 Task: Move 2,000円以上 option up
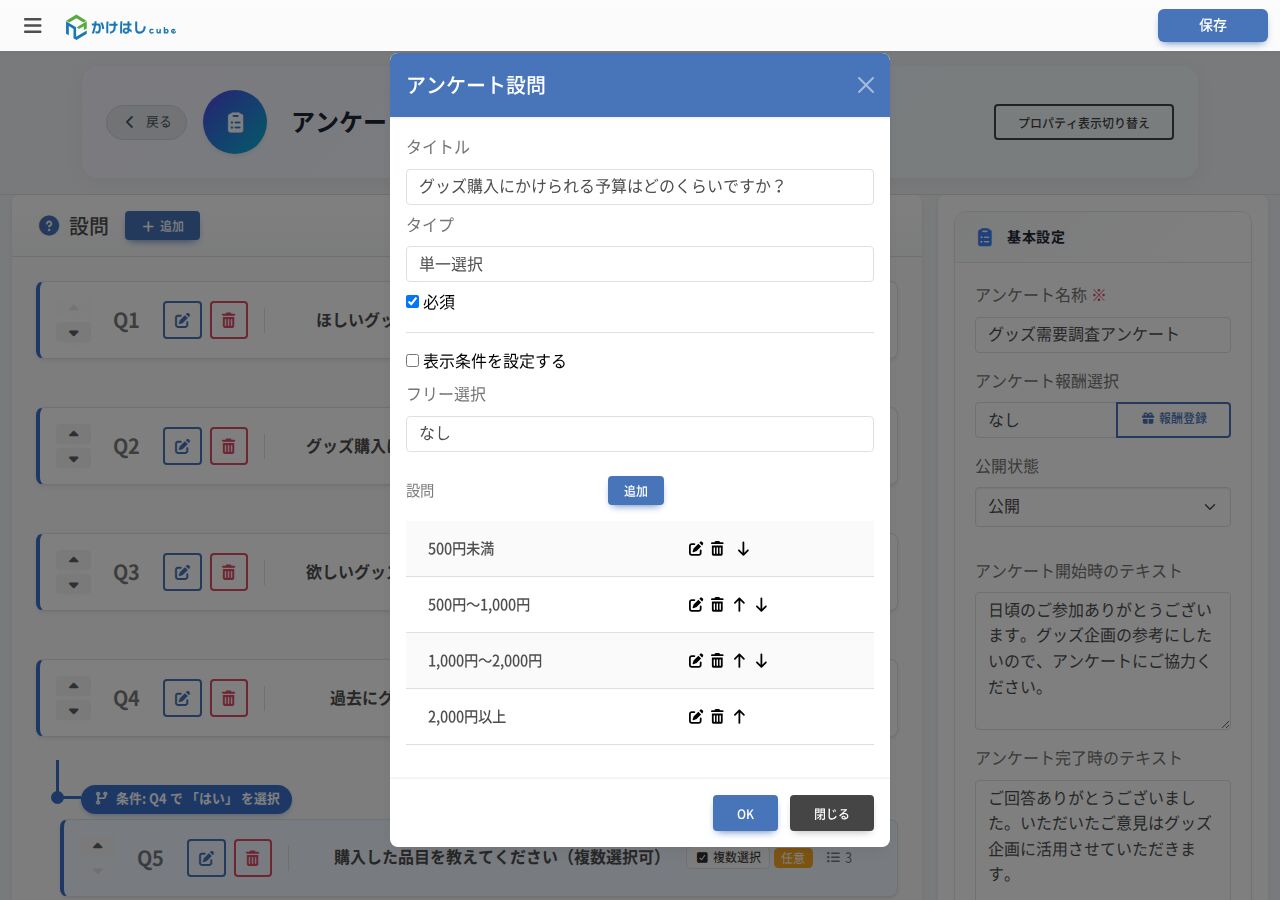(739, 717)
